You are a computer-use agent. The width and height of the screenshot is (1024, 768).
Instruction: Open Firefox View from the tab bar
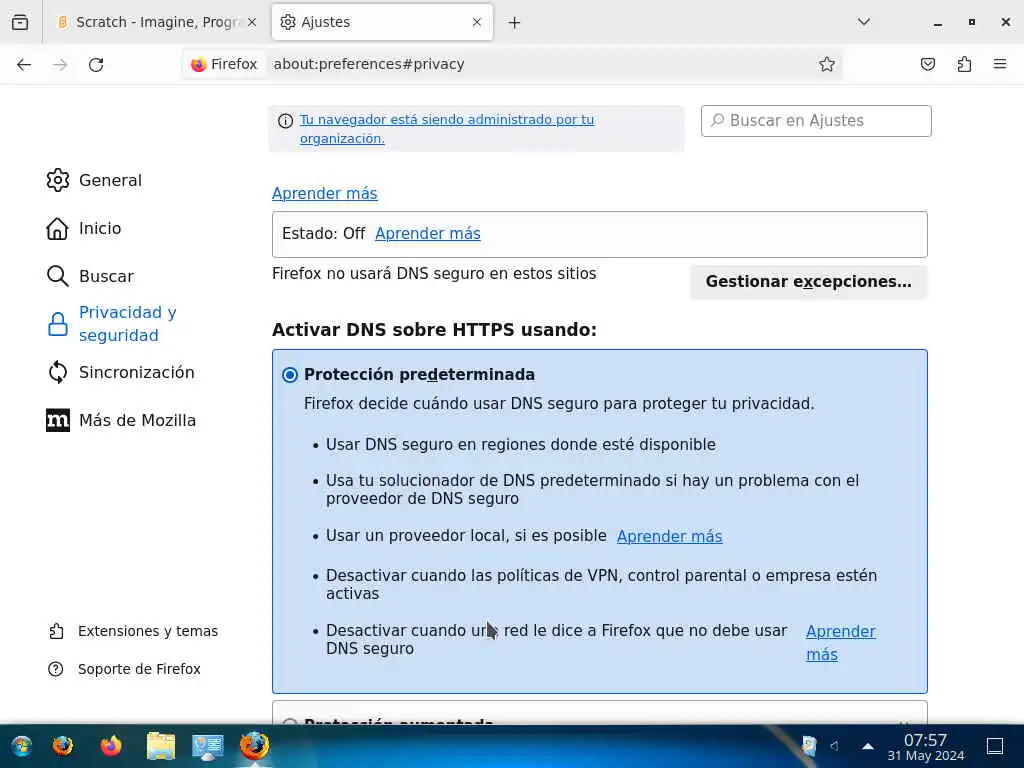[x=20, y=22]
